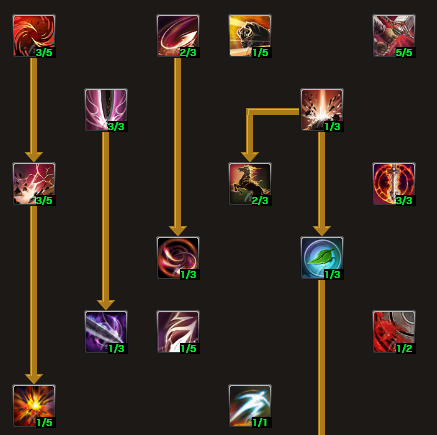Click the 5/5 point counter label

404,52
